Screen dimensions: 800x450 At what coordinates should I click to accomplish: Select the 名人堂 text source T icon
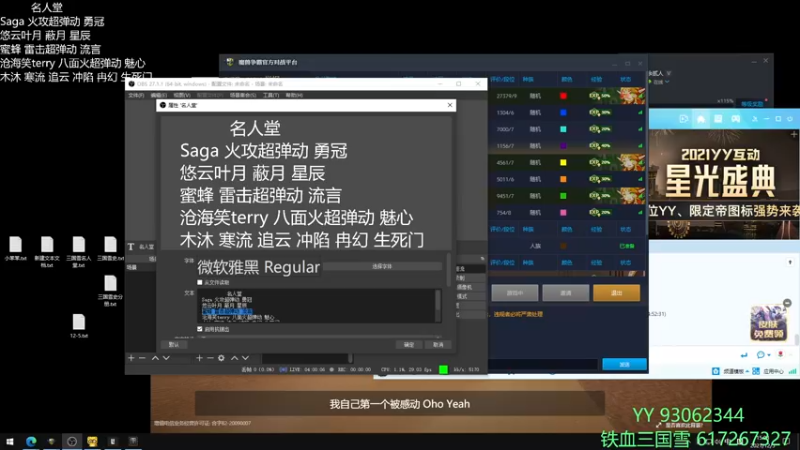[131, 246]
